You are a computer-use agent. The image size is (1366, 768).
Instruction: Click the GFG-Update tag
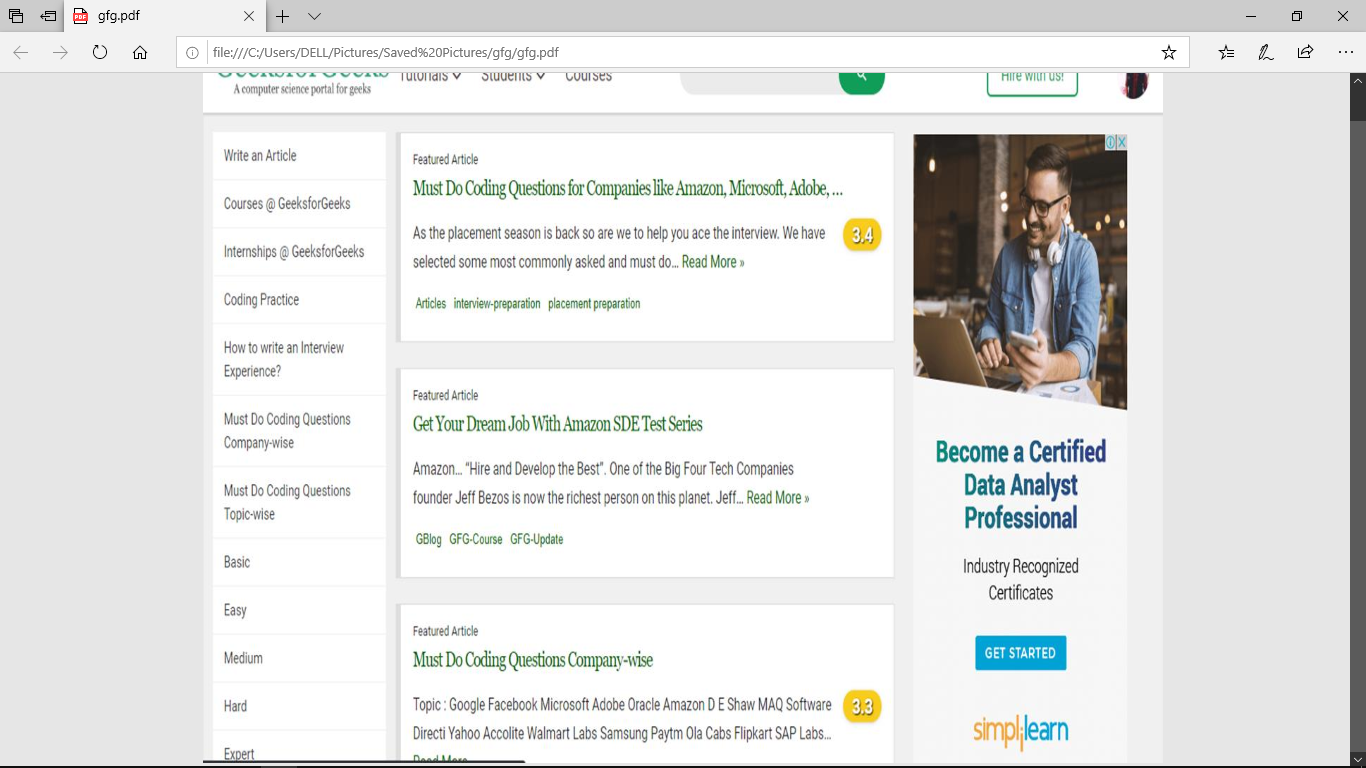537,540
